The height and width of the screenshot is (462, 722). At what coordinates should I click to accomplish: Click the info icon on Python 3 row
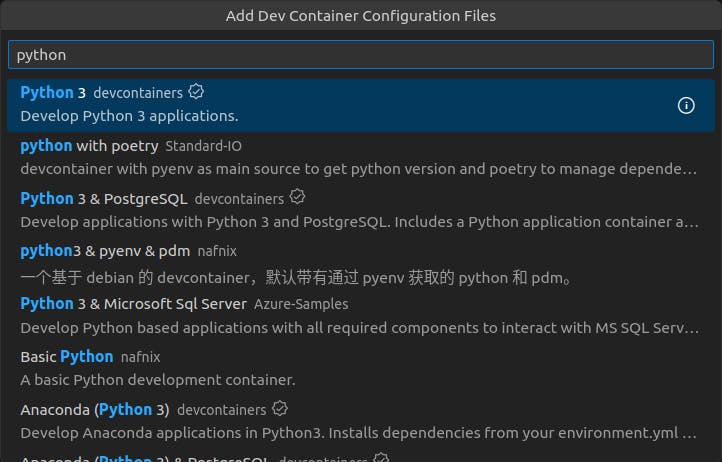point(686,105)
